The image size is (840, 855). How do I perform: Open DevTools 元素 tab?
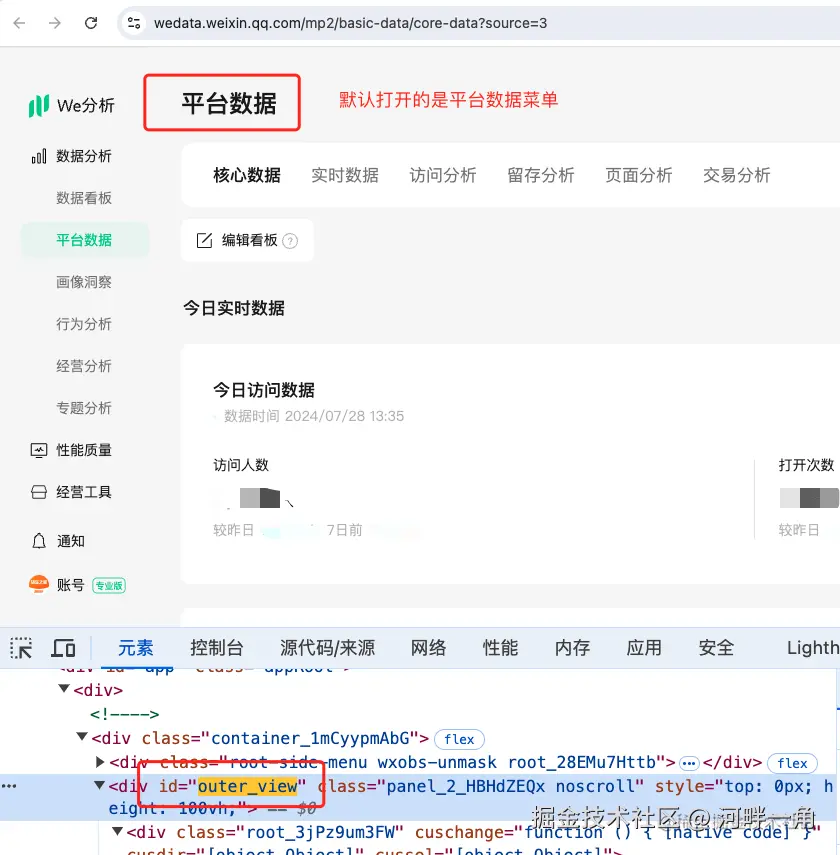(136, 648)
